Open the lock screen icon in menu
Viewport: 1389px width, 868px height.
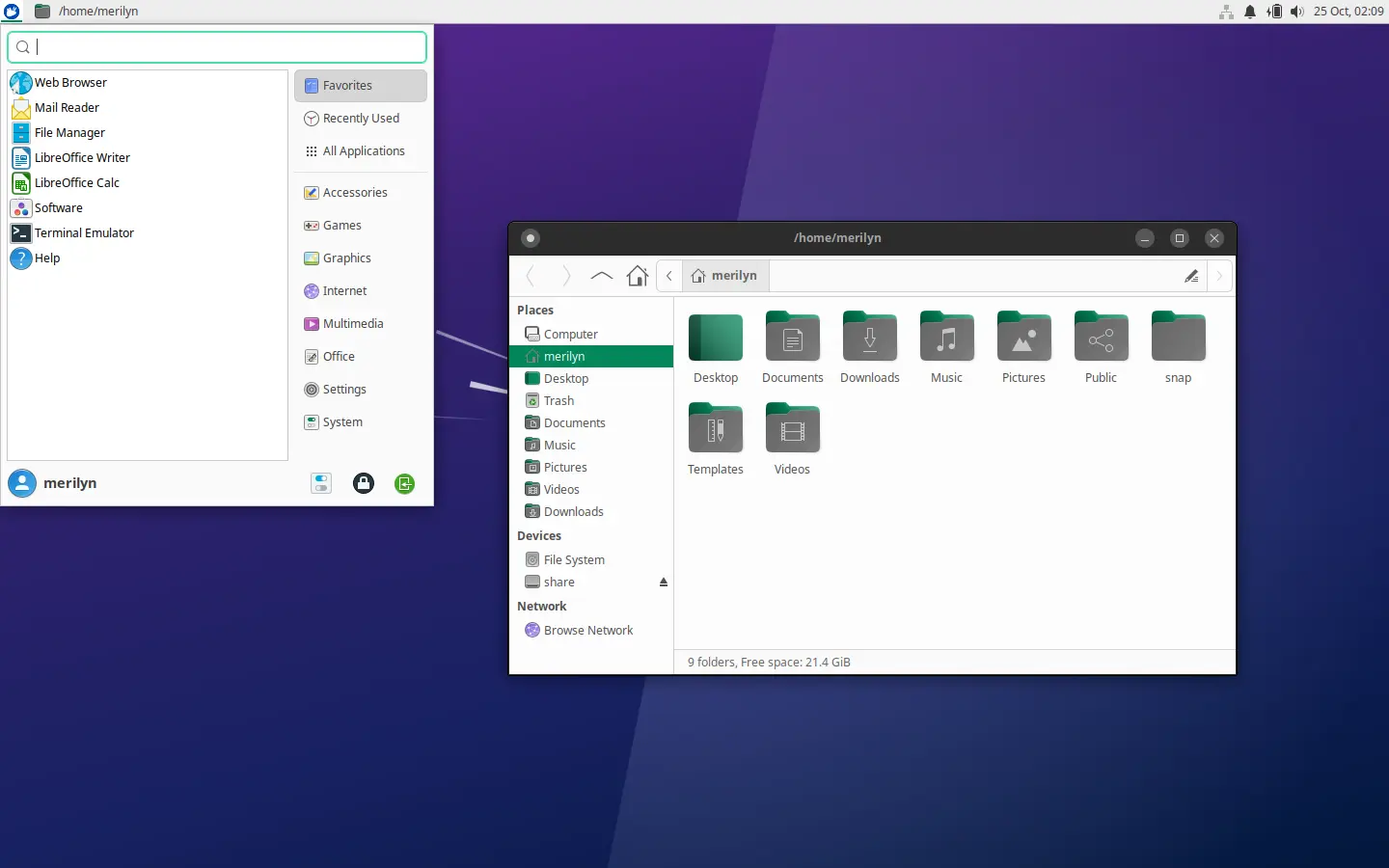click(x=364, y=483)
